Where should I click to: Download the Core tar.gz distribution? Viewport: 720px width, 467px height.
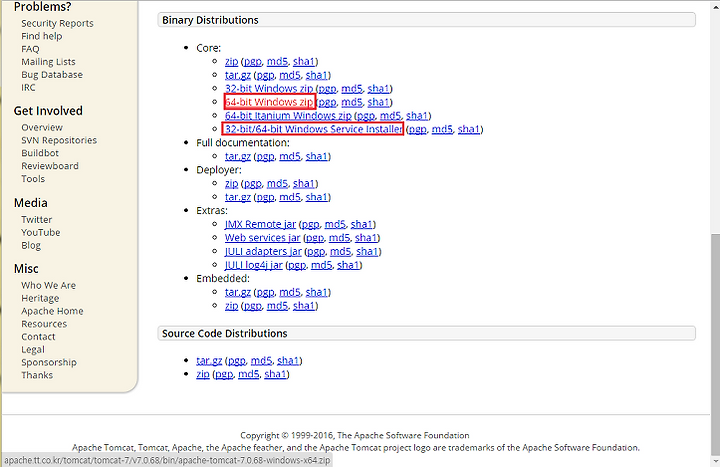pyautogui.click(x=237, y=75)
